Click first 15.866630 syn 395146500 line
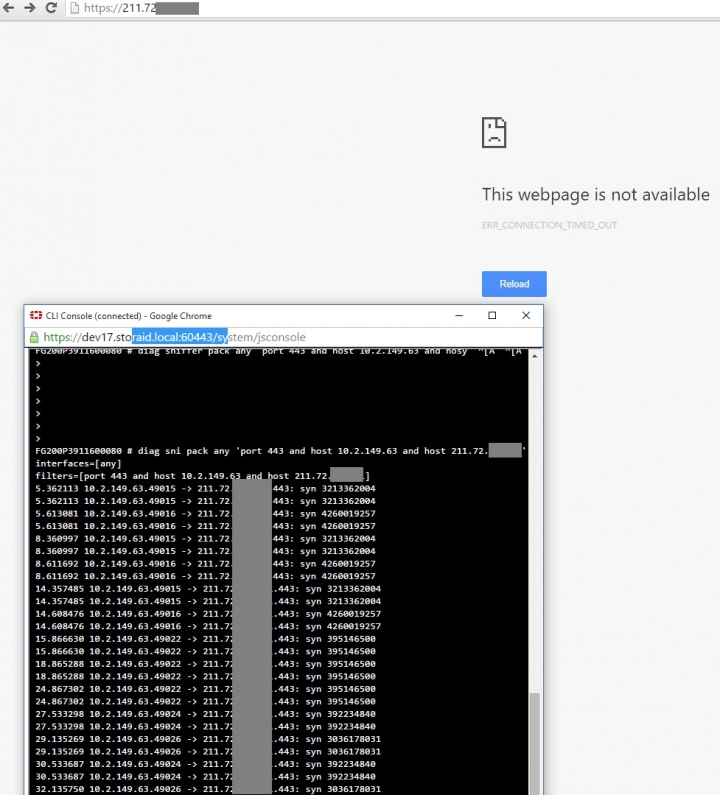Screen dimensions: 720x795 205,639
